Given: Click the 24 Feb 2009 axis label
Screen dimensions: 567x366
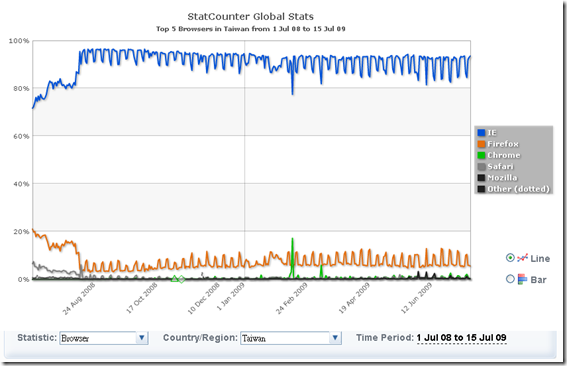Looking at the screenshot, I should (291, 298).
